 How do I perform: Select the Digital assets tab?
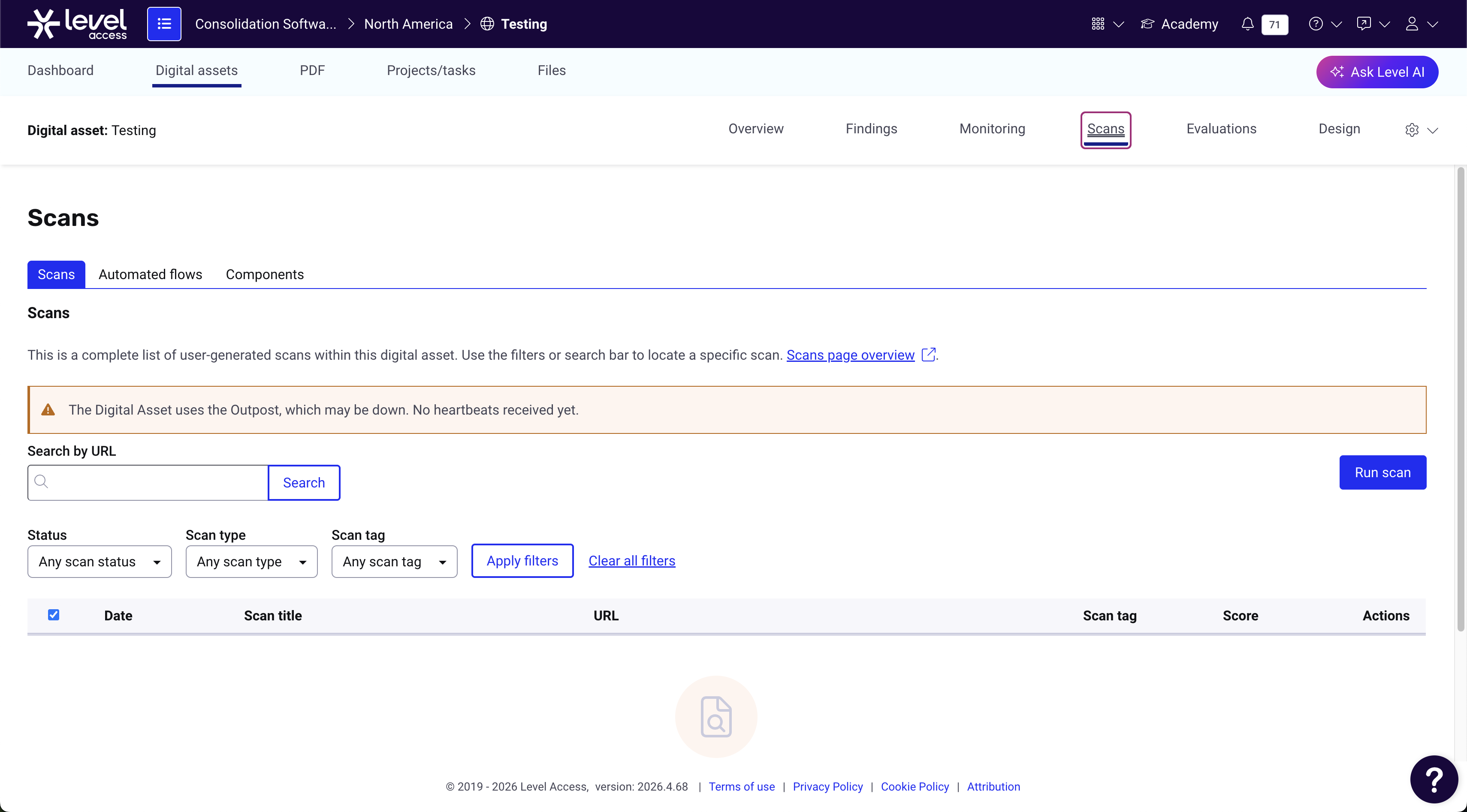[196, 71]
